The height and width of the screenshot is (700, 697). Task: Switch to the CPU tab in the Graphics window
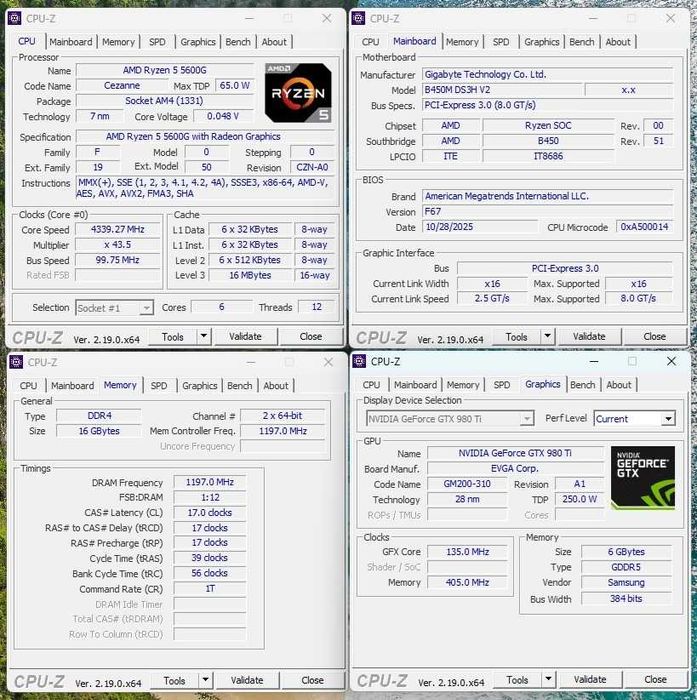(x=371, y=385)
